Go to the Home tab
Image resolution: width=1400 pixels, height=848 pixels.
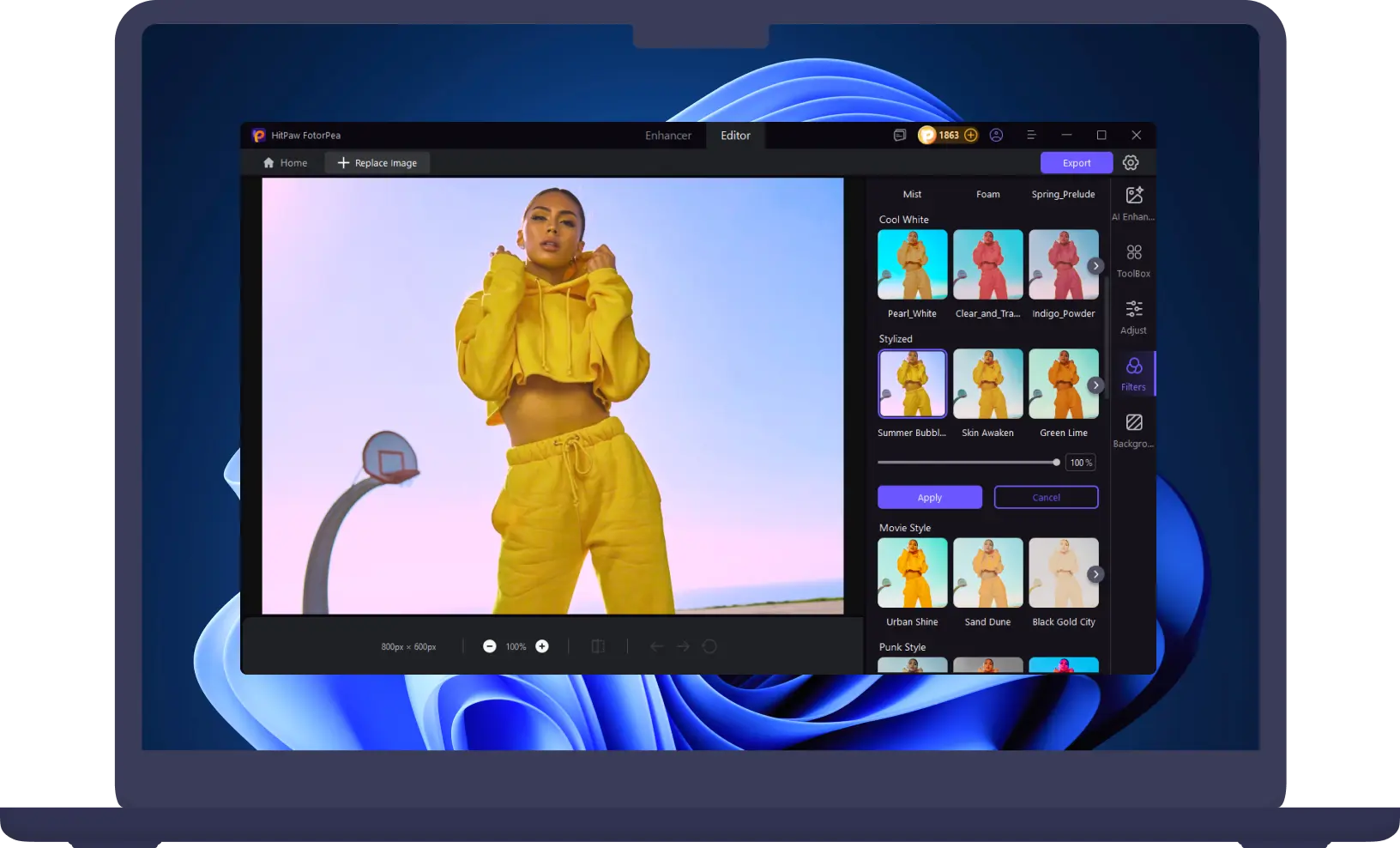coord(285,163)
